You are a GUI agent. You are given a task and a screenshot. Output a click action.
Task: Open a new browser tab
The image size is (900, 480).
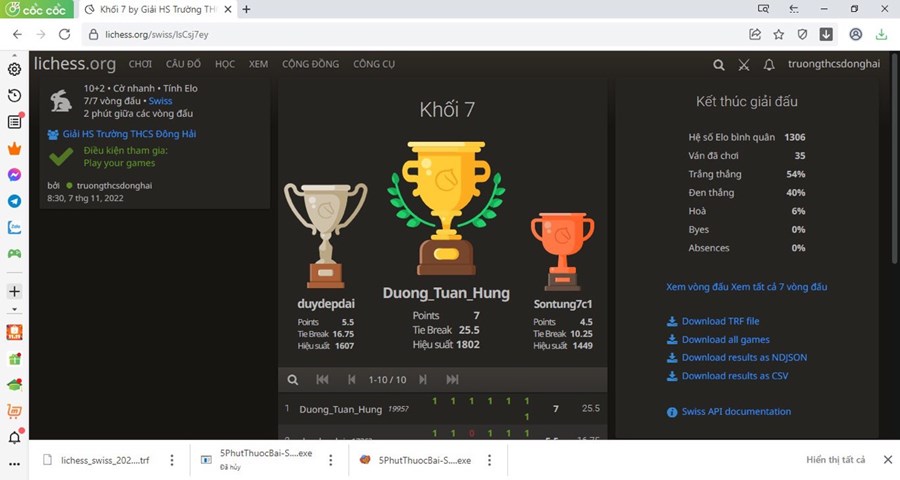[x=247, y=9]
